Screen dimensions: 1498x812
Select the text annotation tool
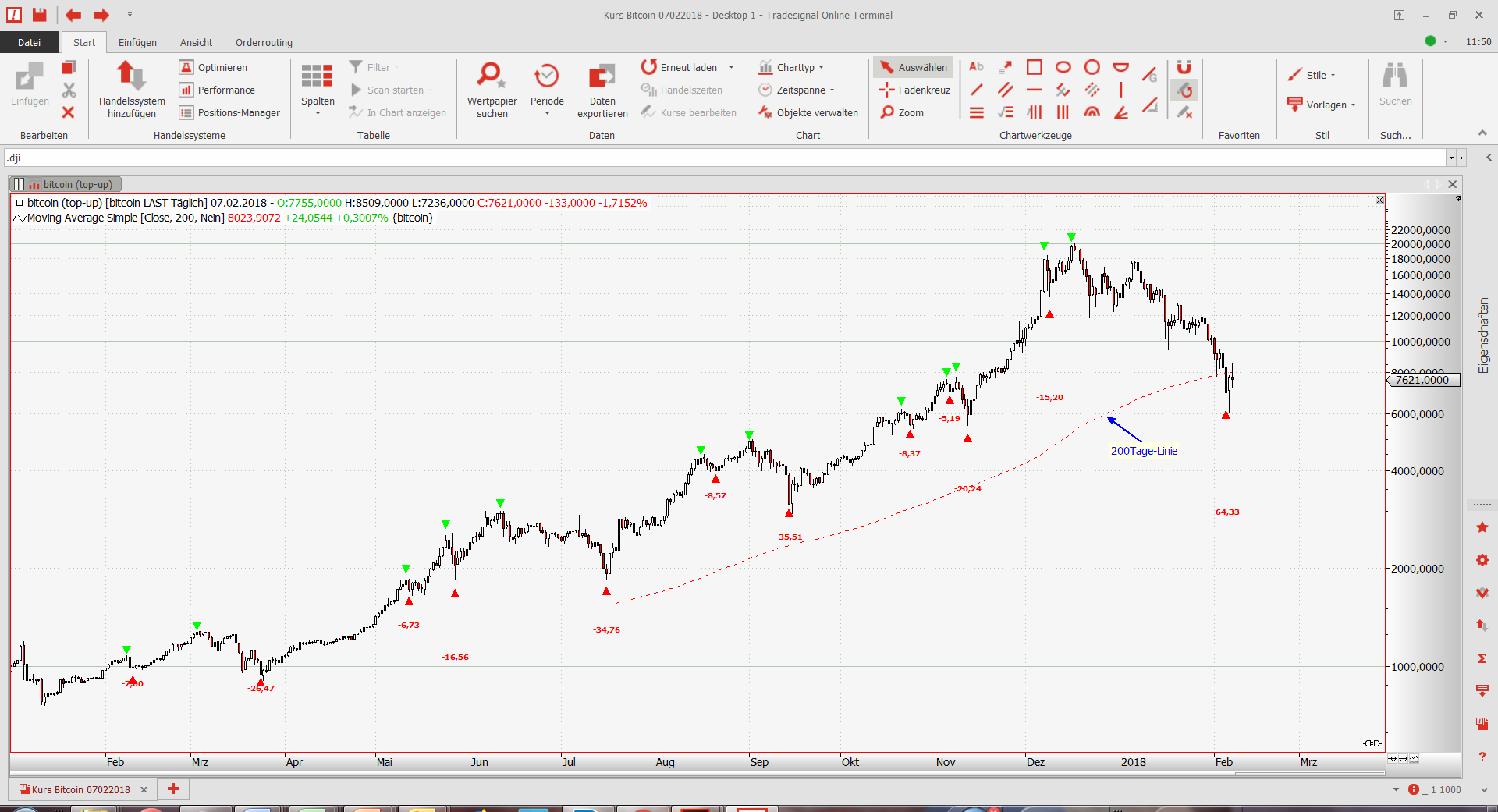coord(976,67)
